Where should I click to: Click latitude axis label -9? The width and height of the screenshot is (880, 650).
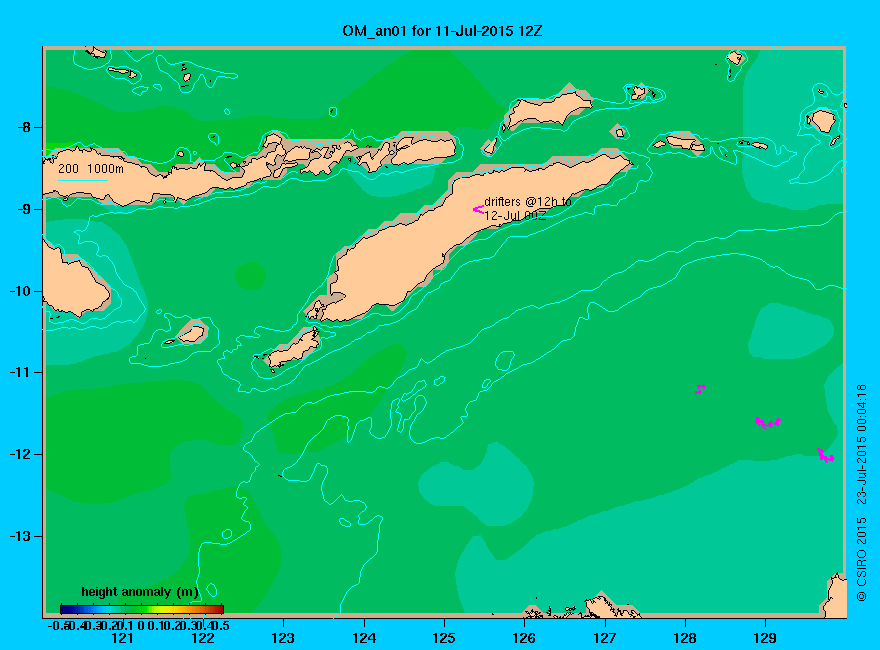pos(24,209)
